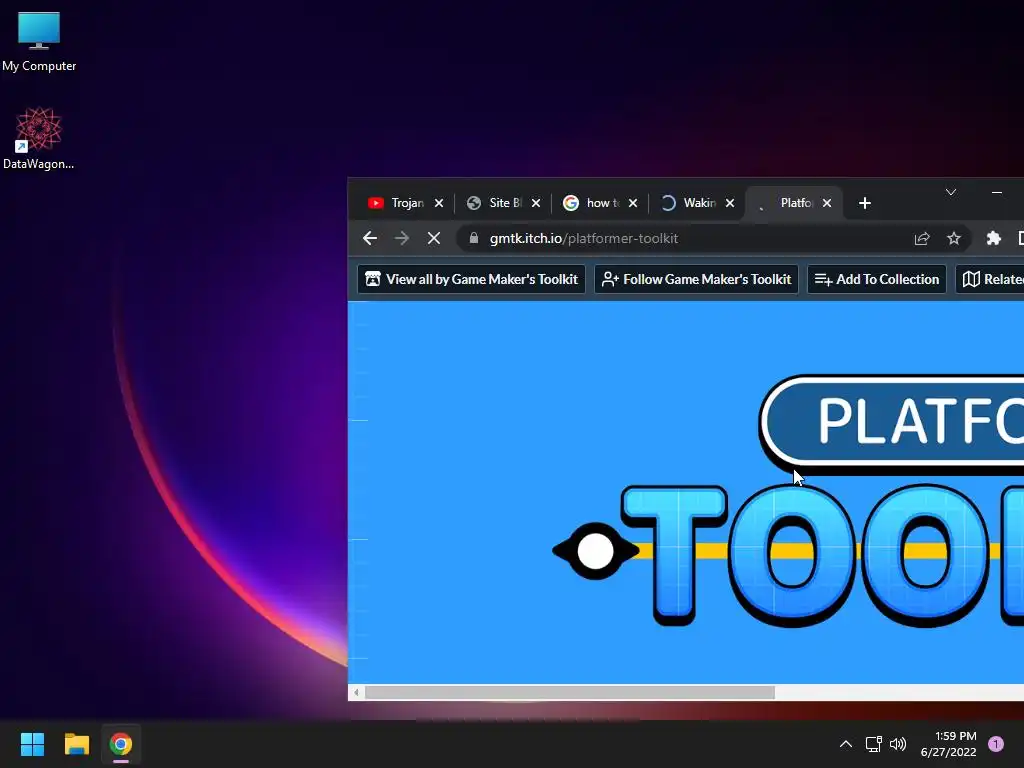Click the scrollbar left arrow
Screen dimensions: 1024x768
tap(356, 692)
